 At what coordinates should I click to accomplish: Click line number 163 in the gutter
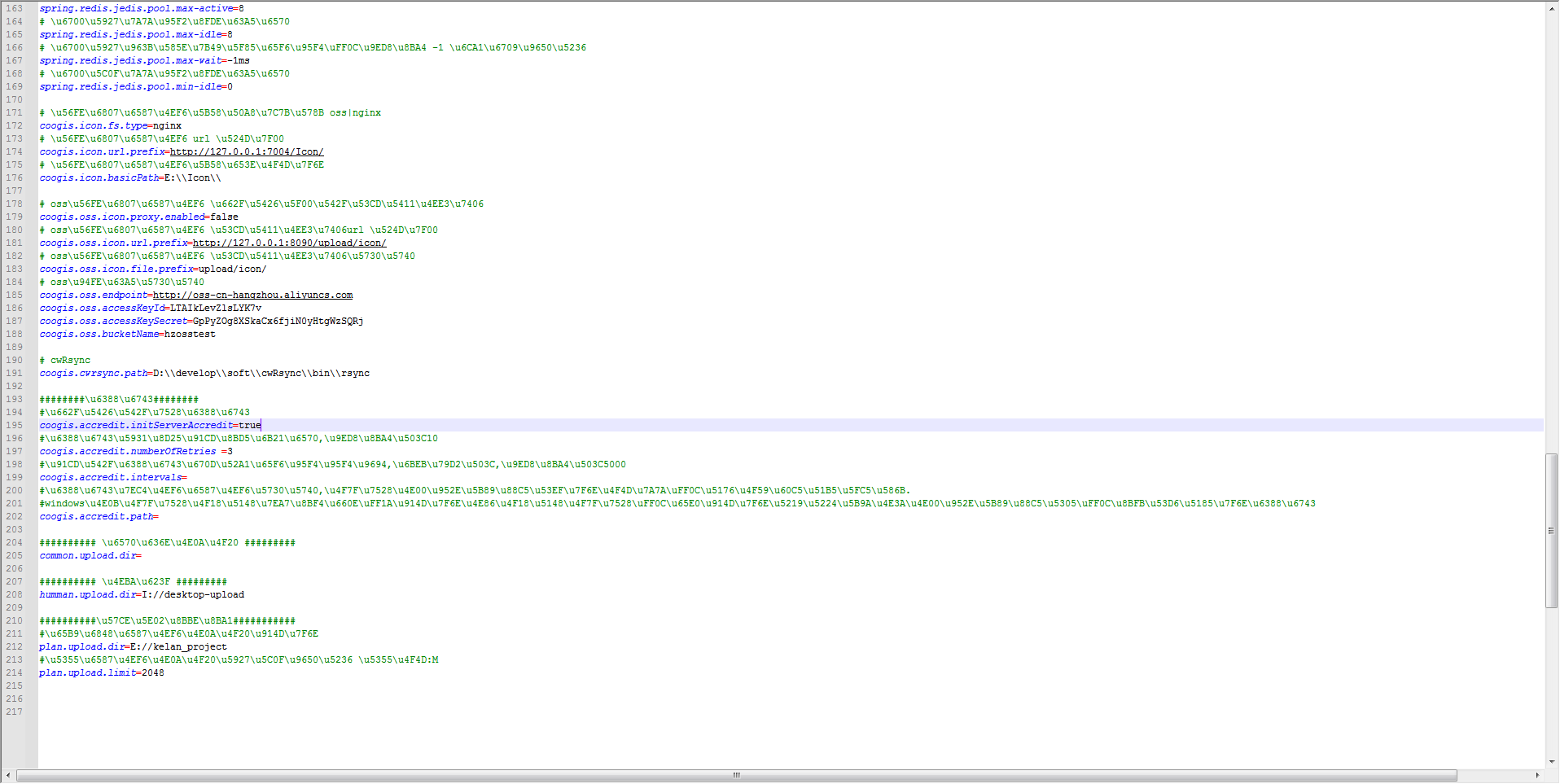click(14, 8)
